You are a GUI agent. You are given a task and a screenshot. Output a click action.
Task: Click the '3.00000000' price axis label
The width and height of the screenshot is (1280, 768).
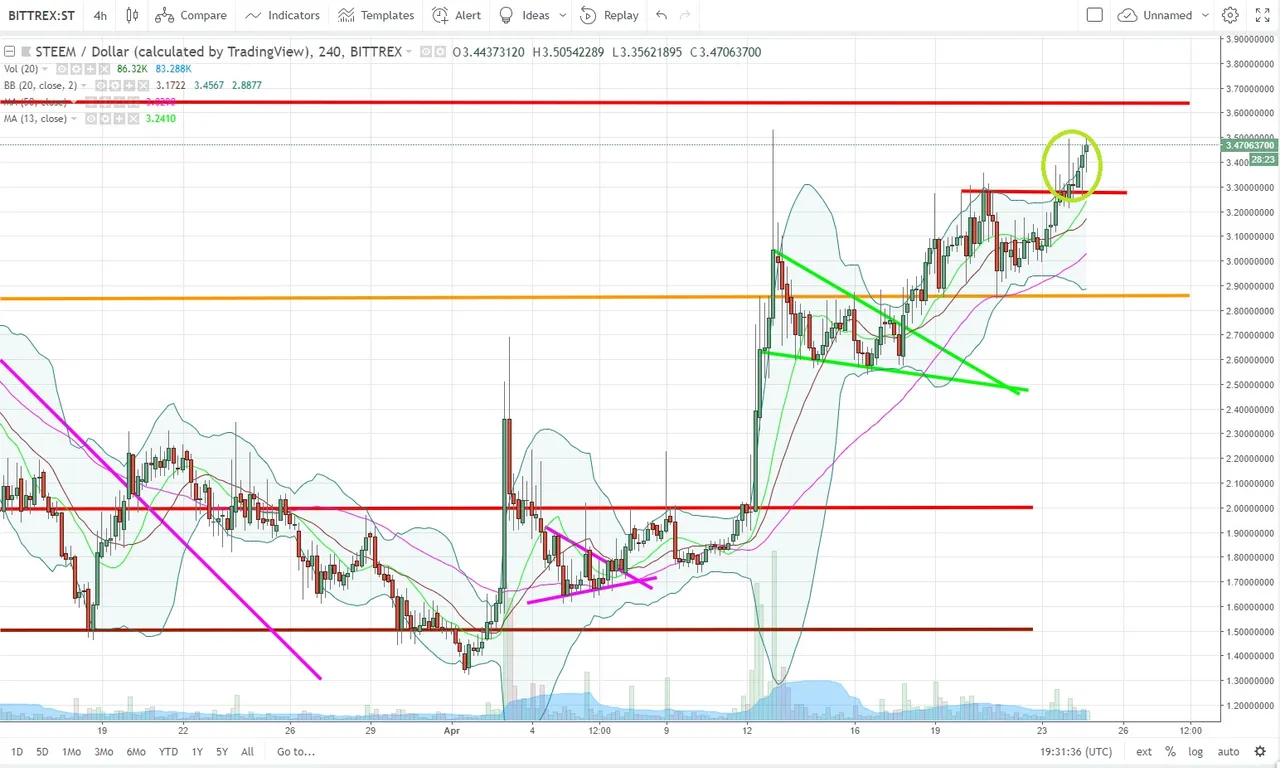pyautogui.click(x=1252, y=261)
